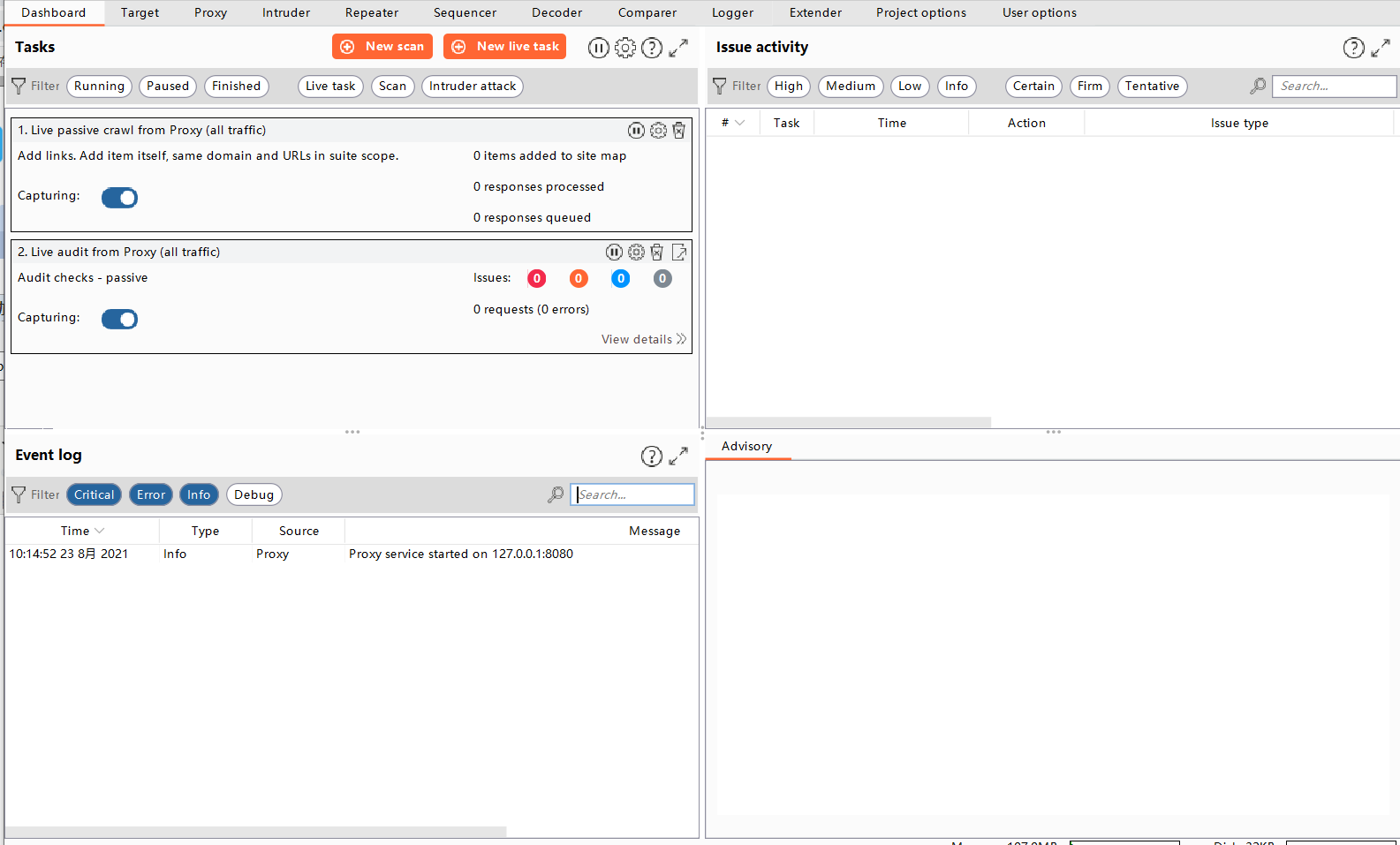The width and height of the screenshot is (1400, 845).
Task: Toggle Capturing switch for passive crawl task
Action: (x=119, y=198)
